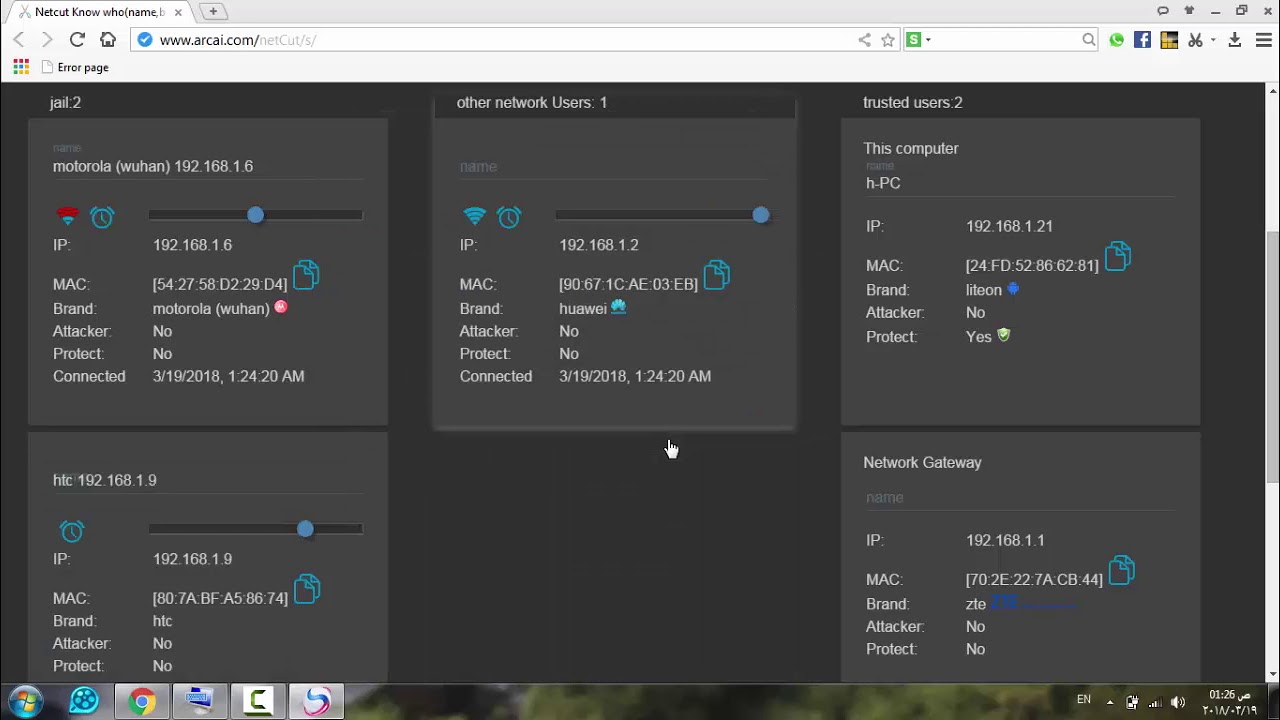Open Error page bookmark
1280x720 pixels.
coord(75,67)
